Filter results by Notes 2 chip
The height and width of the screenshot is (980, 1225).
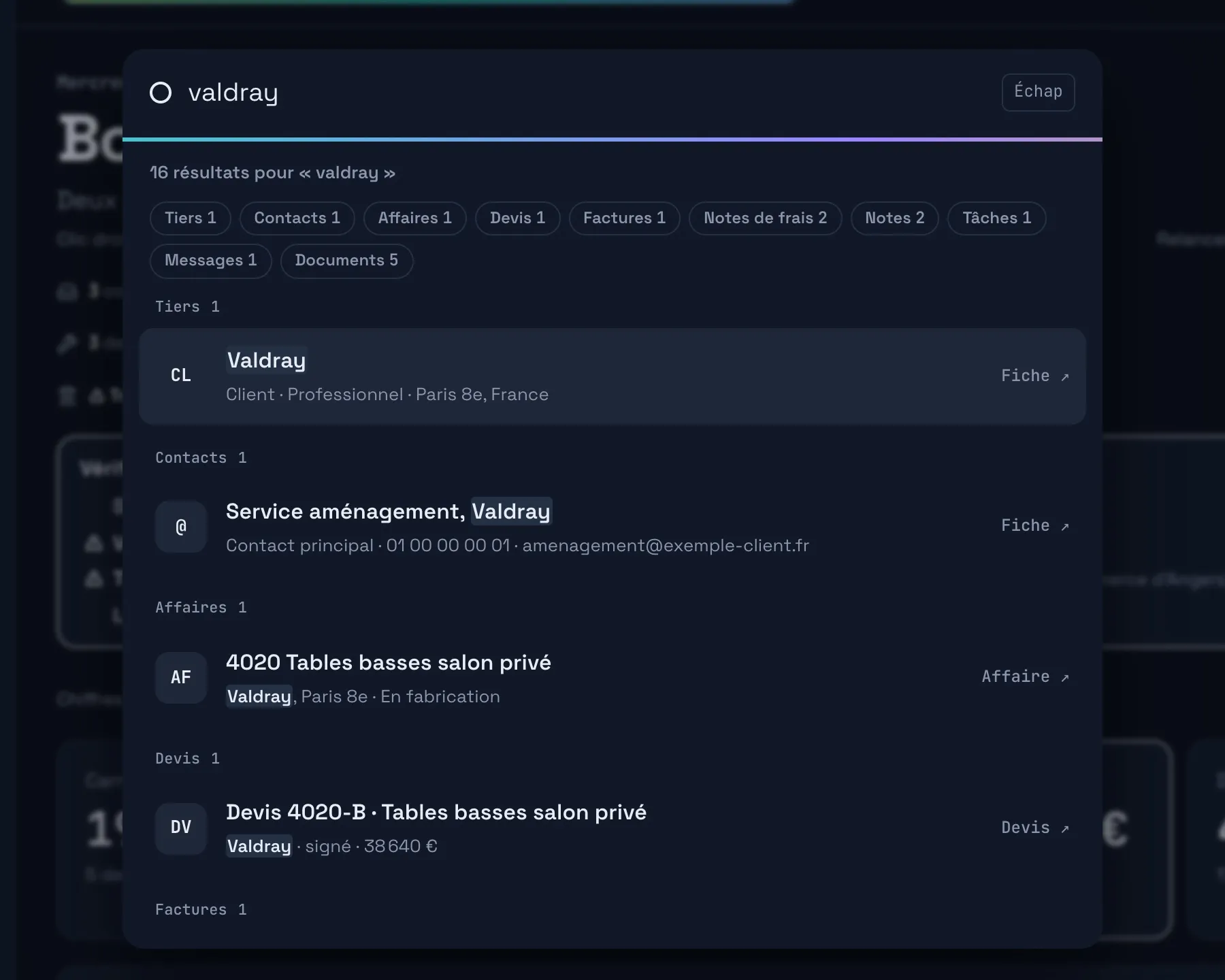pyautogui.click(x=895, y=218)
